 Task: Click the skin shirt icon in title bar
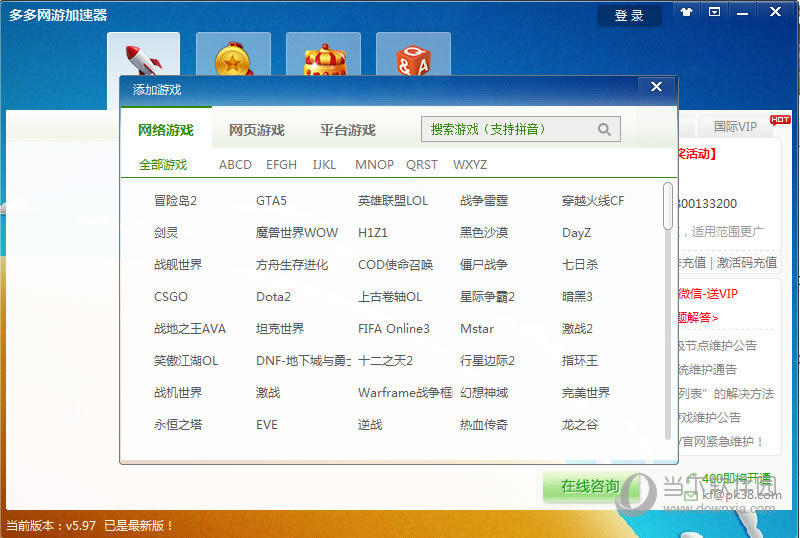click(686, 12)
